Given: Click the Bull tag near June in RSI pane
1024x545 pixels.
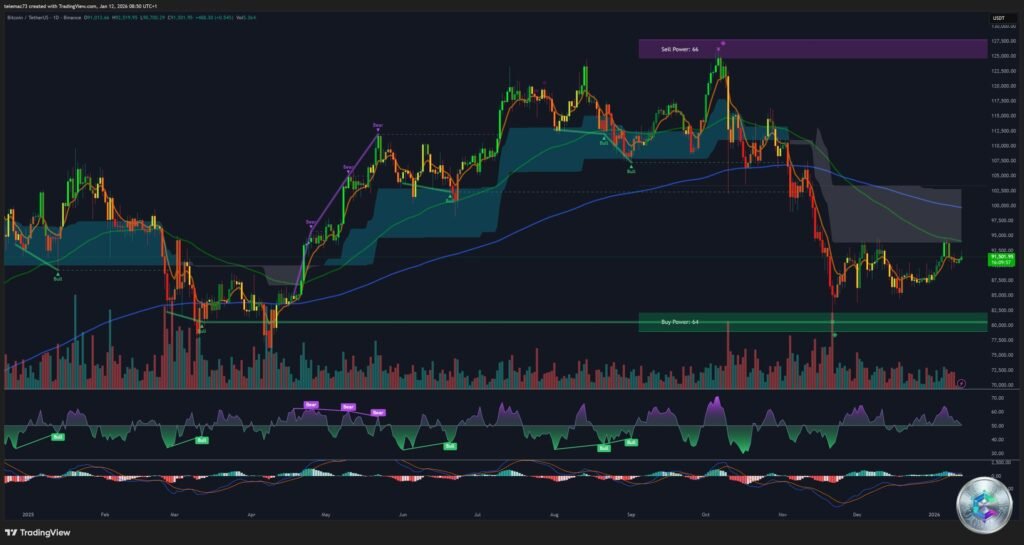Looking at the screenshot, I should coord(450,447).
